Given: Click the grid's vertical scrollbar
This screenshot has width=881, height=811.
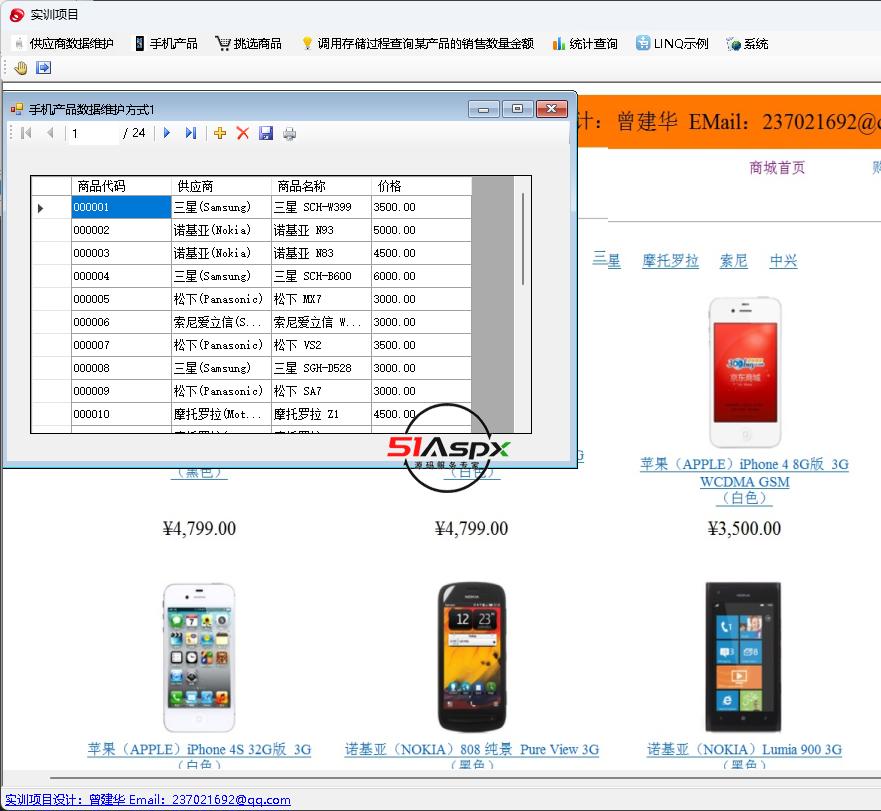Looking at the screenshot, I should [523, 239].
